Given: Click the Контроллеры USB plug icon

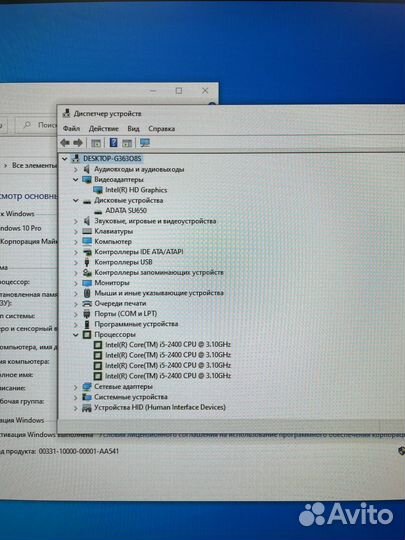Looking at the screenshot, I should click(87, 262).
